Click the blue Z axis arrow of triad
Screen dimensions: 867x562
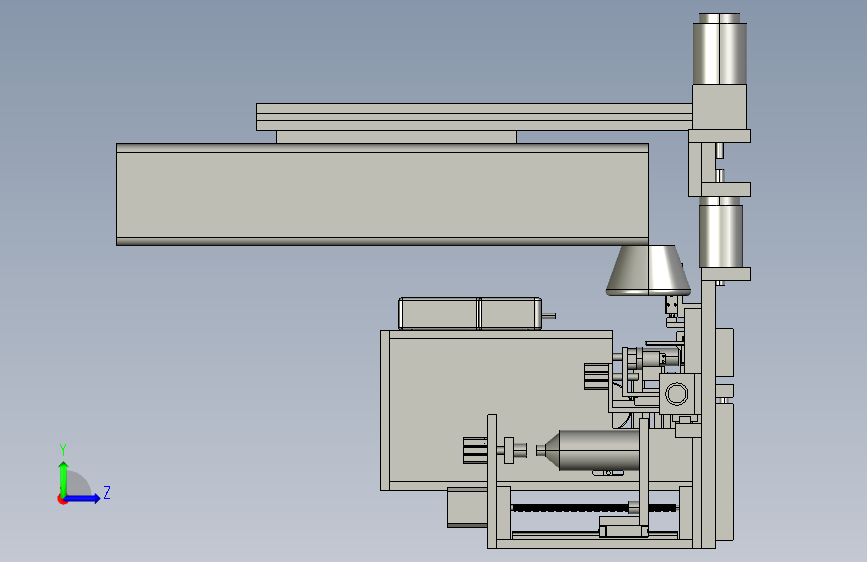pos(83,498)
